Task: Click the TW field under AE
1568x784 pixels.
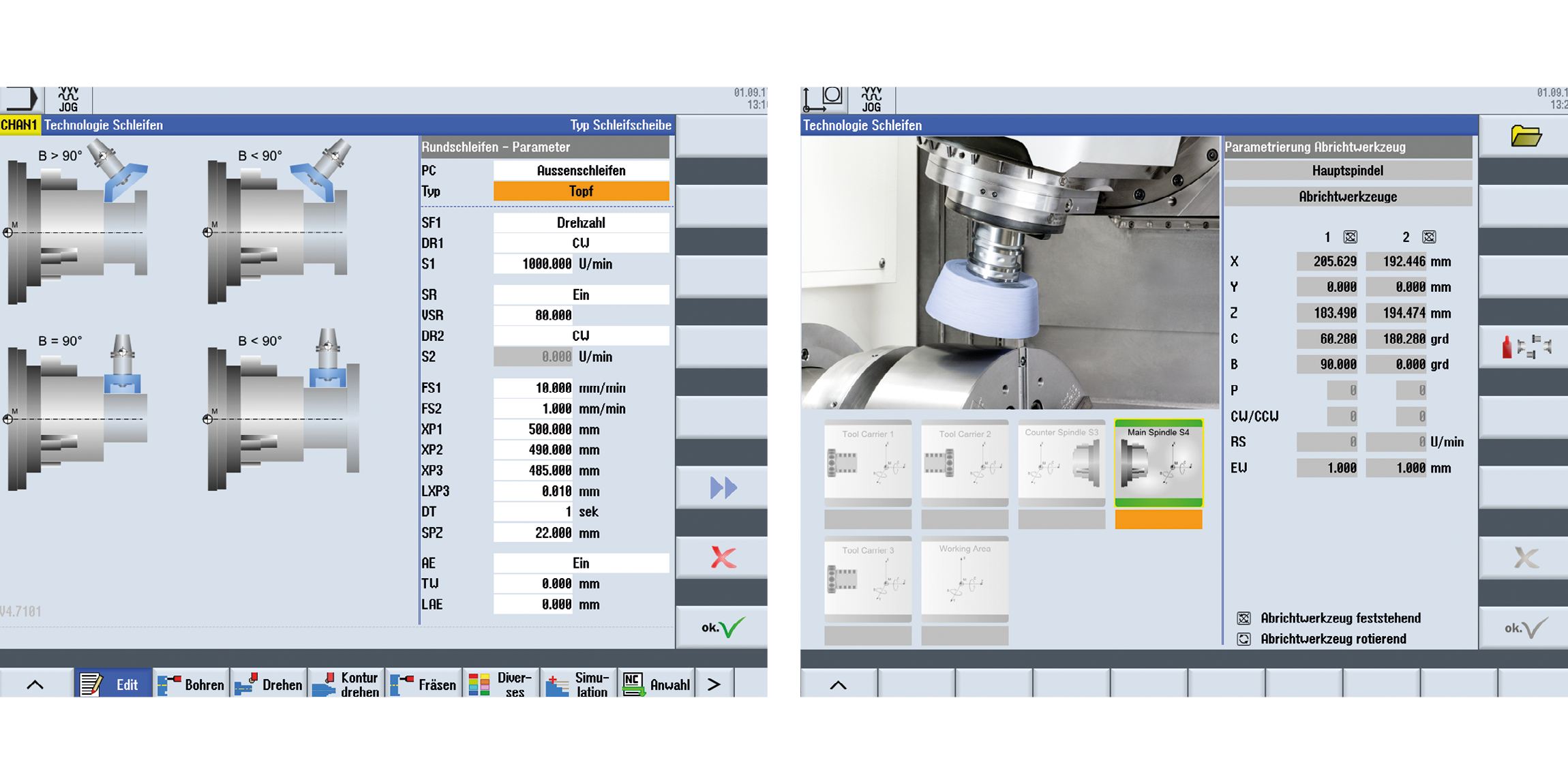Action: click(533, 584)
